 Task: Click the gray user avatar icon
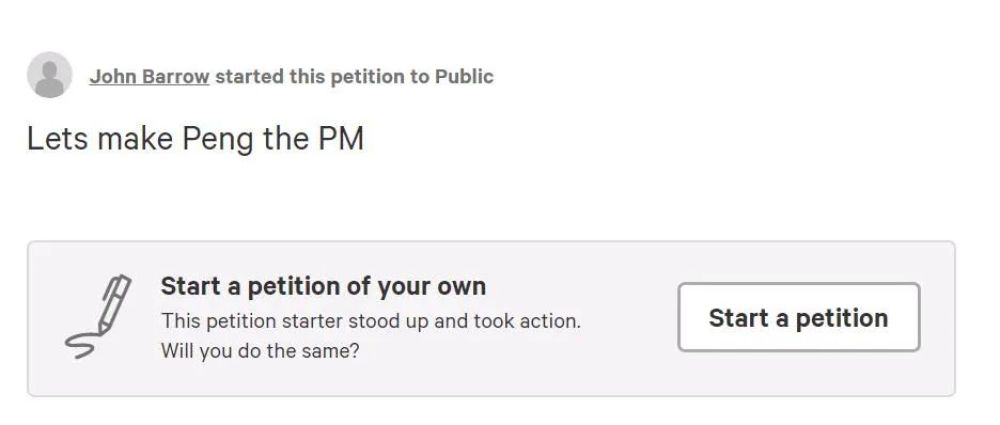[x=49, y=76]
